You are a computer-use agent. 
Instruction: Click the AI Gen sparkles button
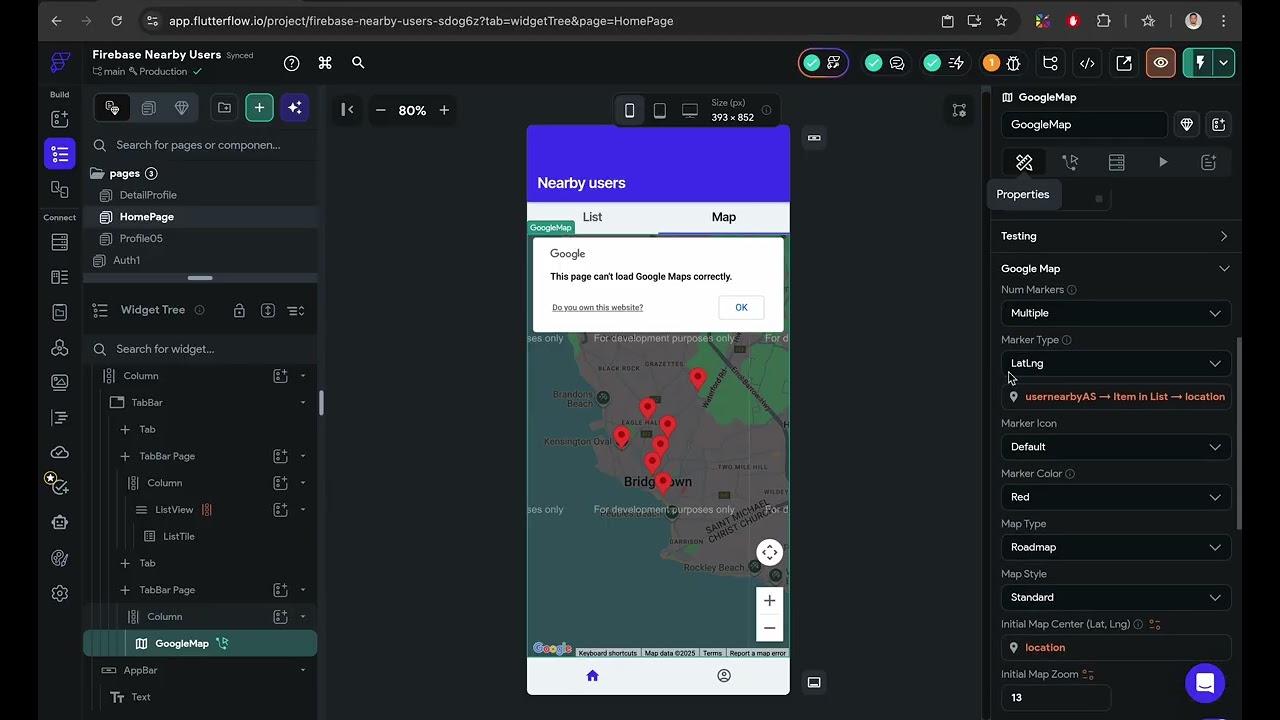[294, 108]
